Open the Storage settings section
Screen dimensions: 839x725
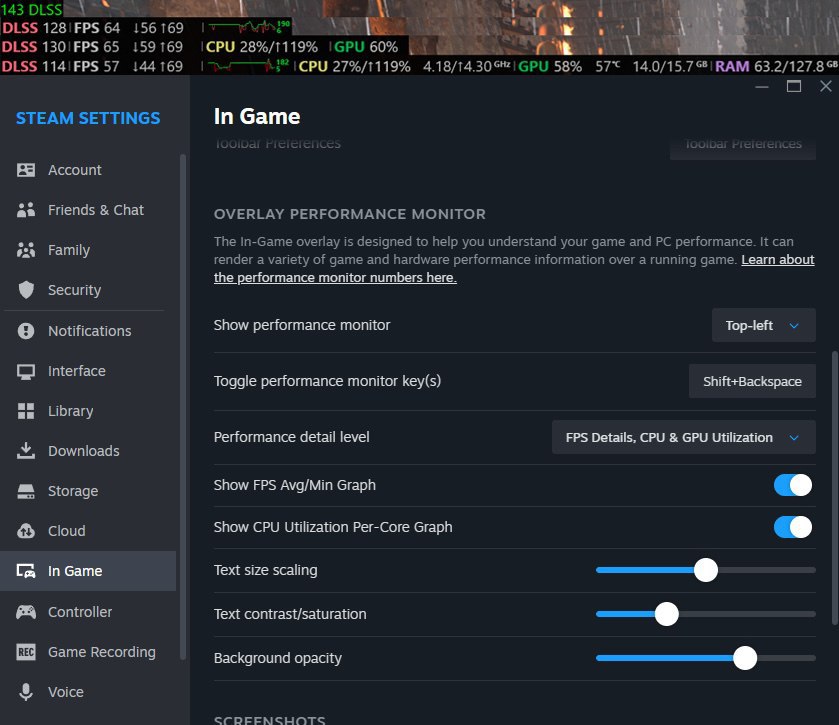73,491
